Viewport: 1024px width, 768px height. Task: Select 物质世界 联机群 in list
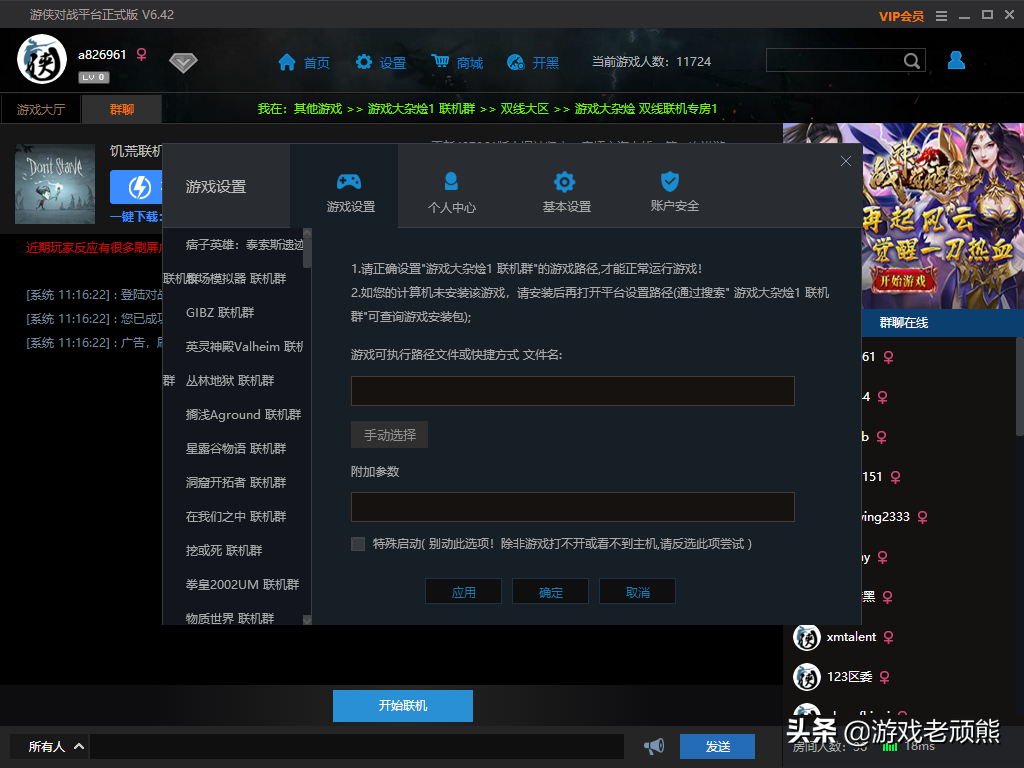click(x=230, y=618)
